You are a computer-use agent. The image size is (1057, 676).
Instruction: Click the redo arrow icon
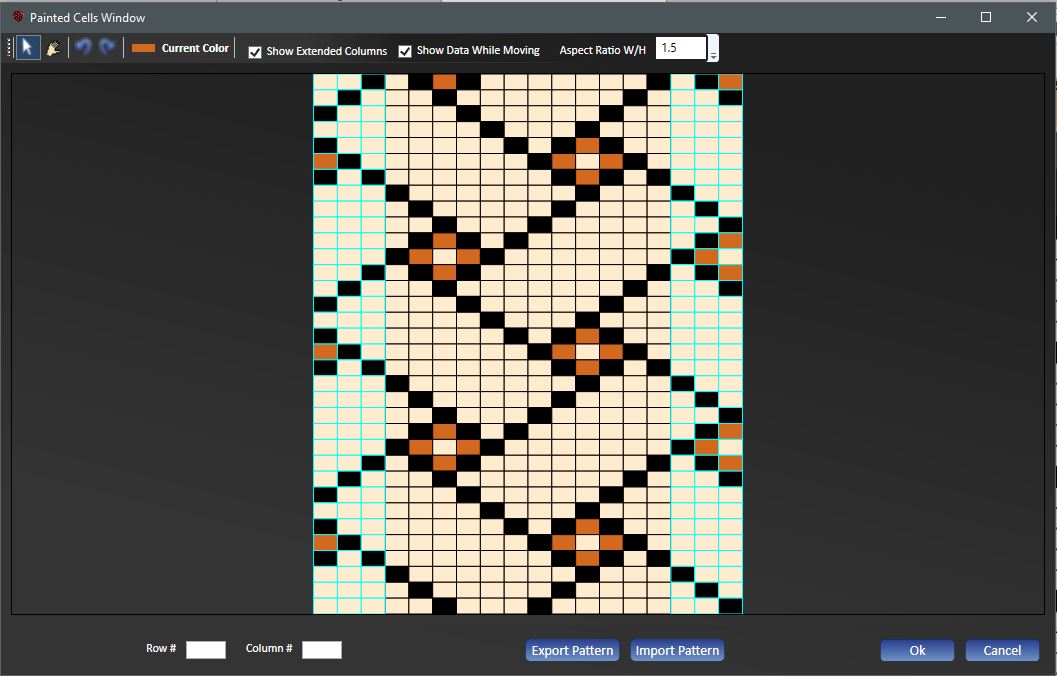[x=107, y=48]
